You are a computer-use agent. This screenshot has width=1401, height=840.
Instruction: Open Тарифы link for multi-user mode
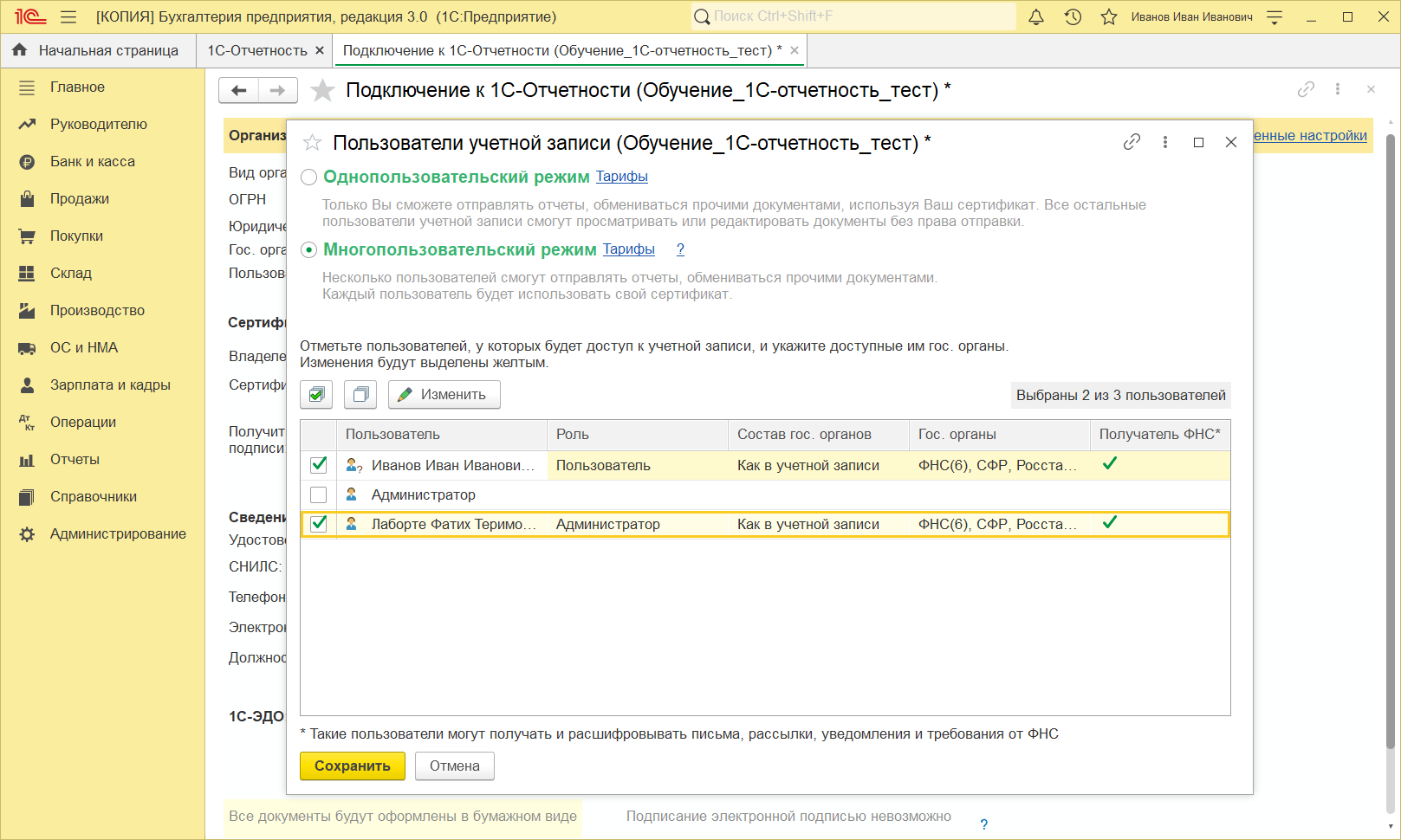[x=629, y=249]
